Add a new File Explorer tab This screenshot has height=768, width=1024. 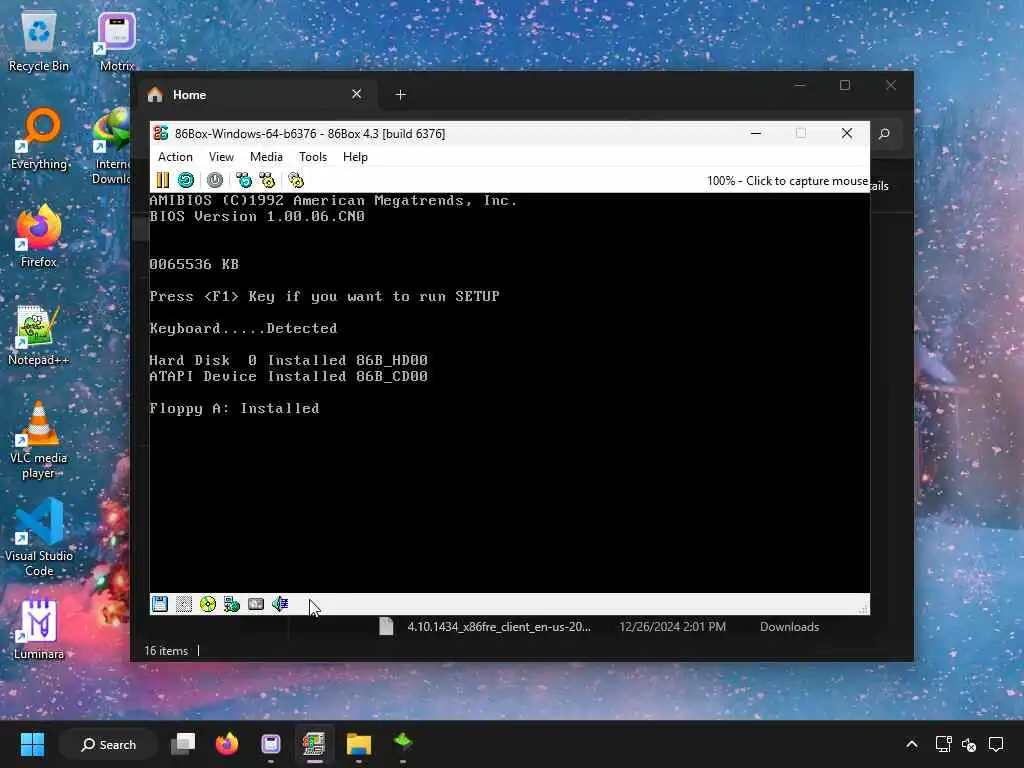coord(401,95)
